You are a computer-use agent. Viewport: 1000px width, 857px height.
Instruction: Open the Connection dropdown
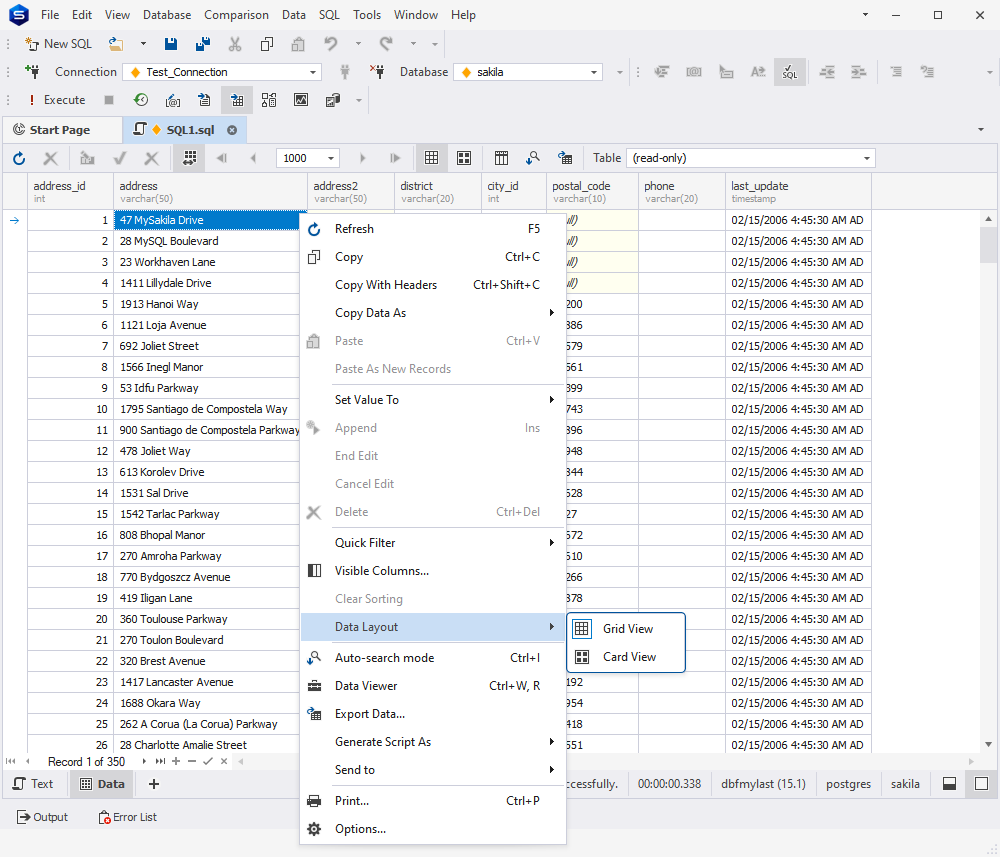coord(314,72)
